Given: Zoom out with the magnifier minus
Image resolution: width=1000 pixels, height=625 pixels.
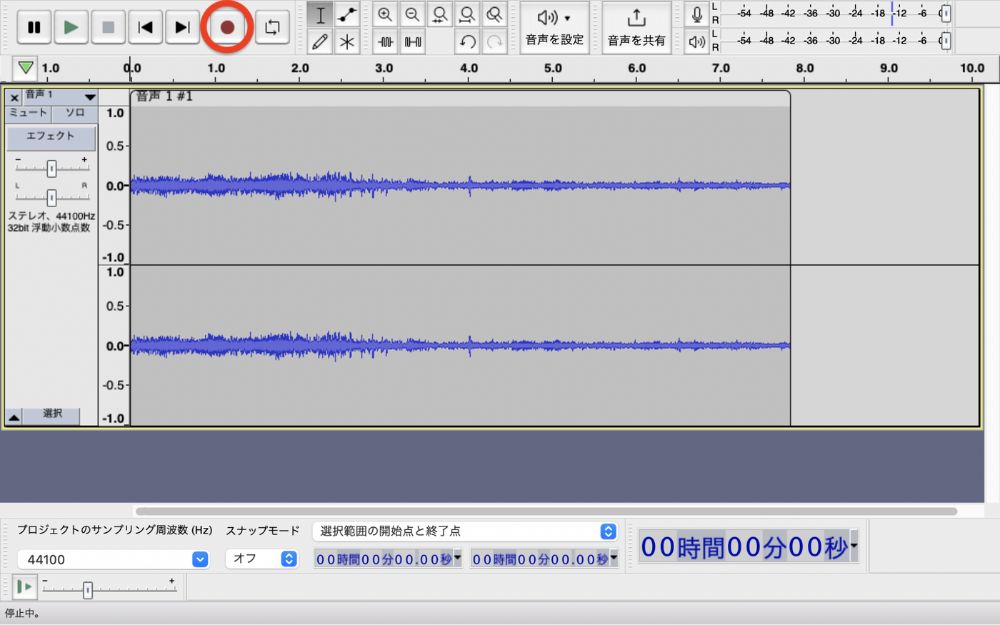Looking at the screenshot, I should coord(412,15).
